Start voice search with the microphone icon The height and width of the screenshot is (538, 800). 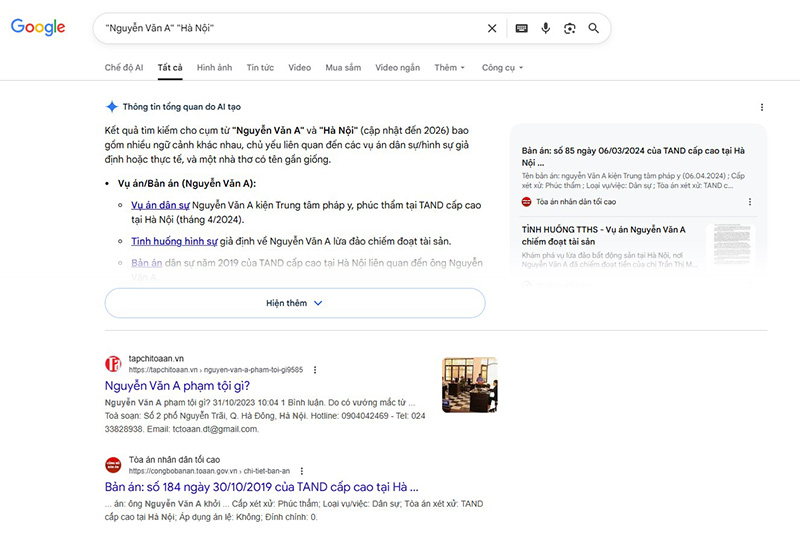pos(545,28)
